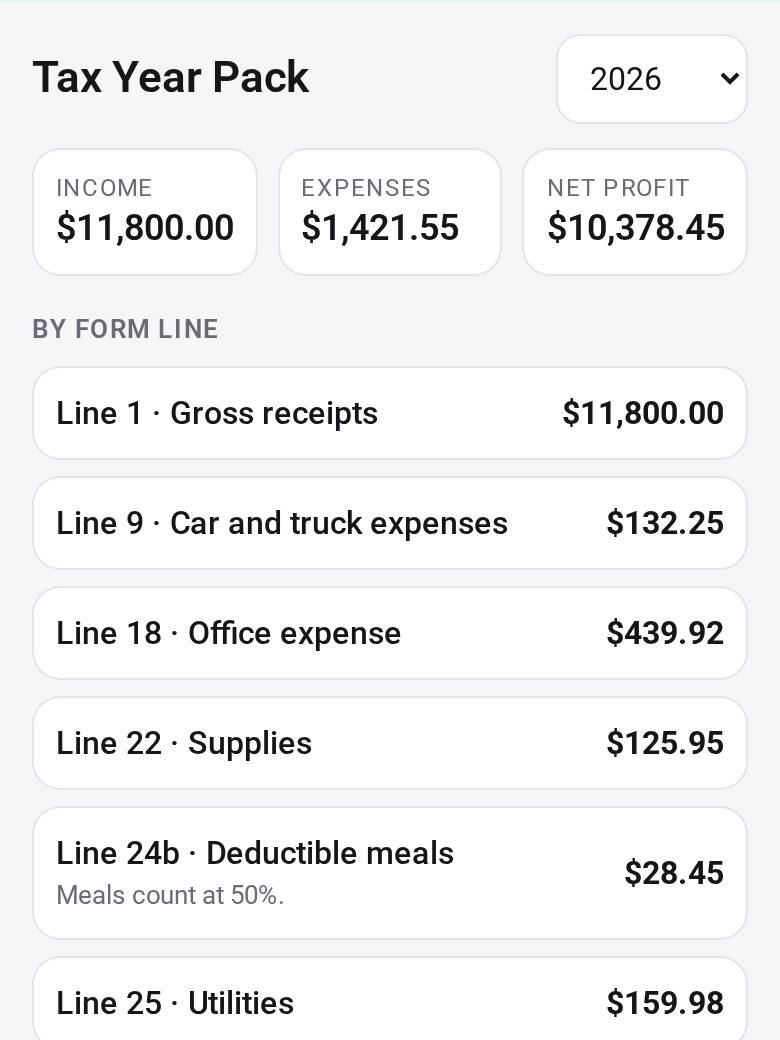Open Line 22 Supplies row
The height and width of the screenshot is (1040, 780).
pyautogui.click(x=390, y=743)
